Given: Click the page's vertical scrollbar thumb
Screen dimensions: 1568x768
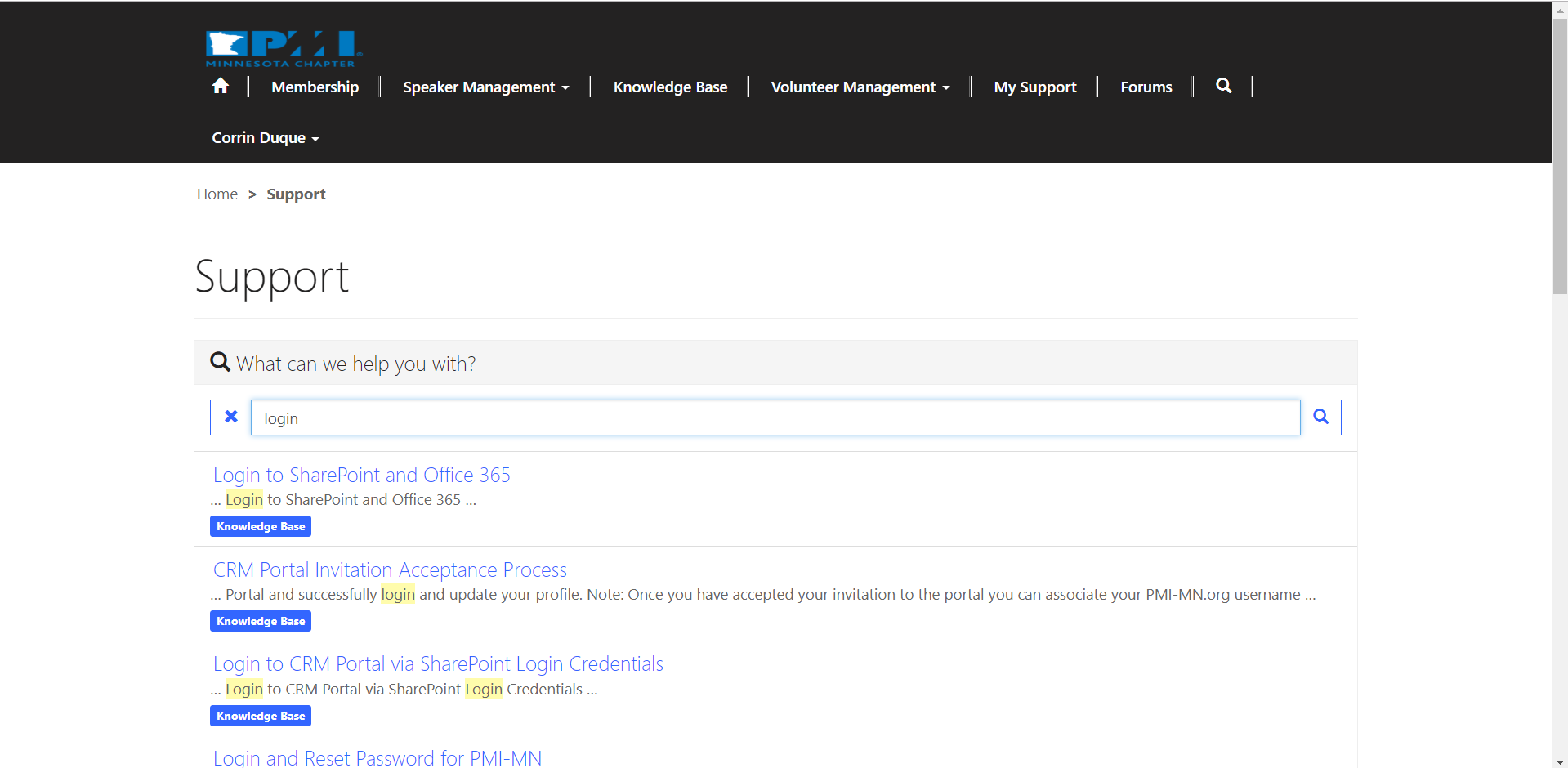Looking at the screenshot, I should point(1559,155).
